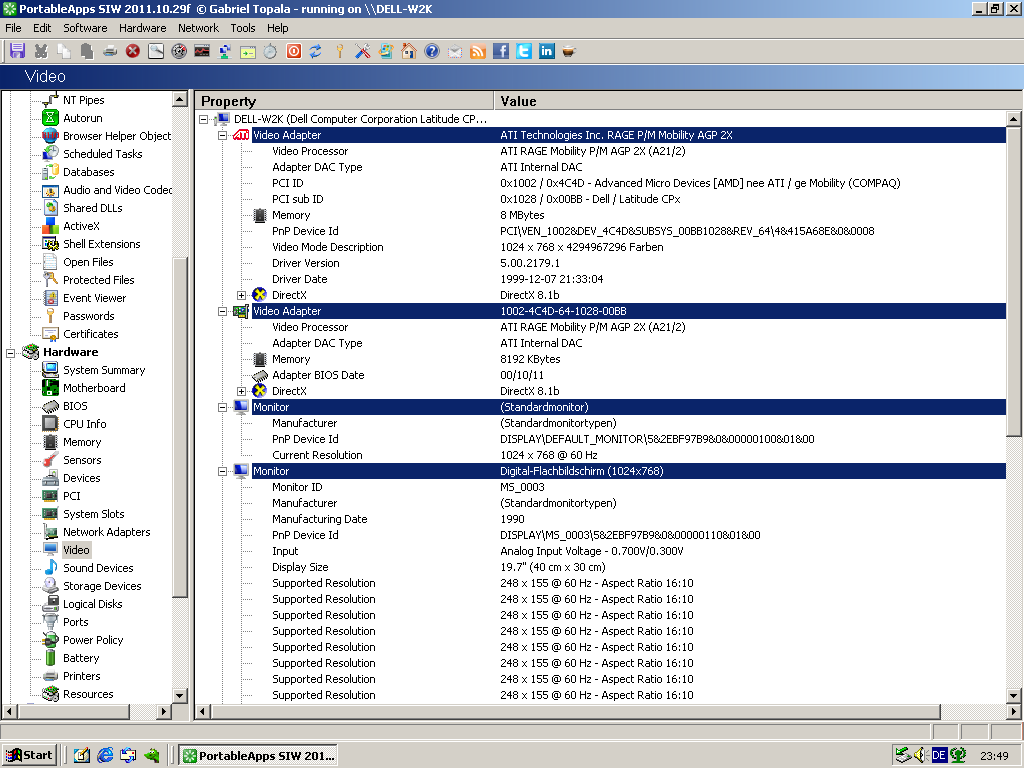Open the Hardware menu
1024x768 pixels.
142,28
